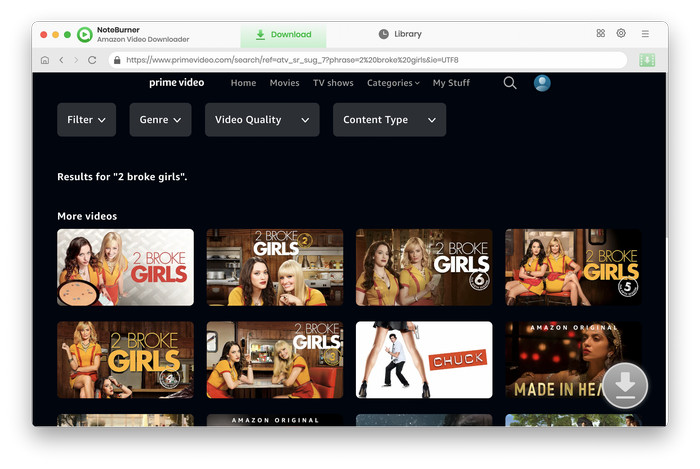The height and width of the screenshot is (469, 700).
Task: Expand the Content Type dropdown
Action: point(389,120)
